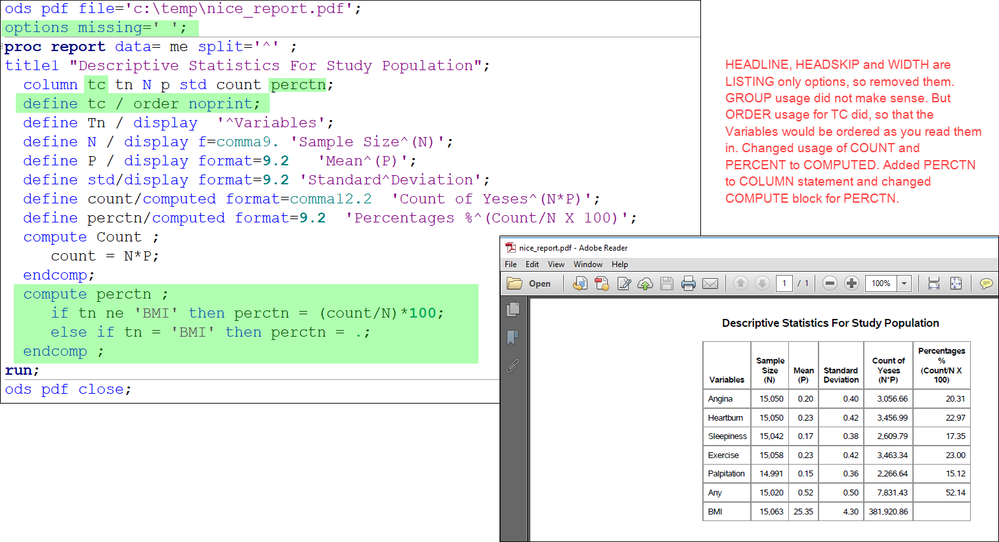The image size is (999, 542).
Task: Click the report title 'Descriptive Statistics For Study Population'
Action: (830, 323)
